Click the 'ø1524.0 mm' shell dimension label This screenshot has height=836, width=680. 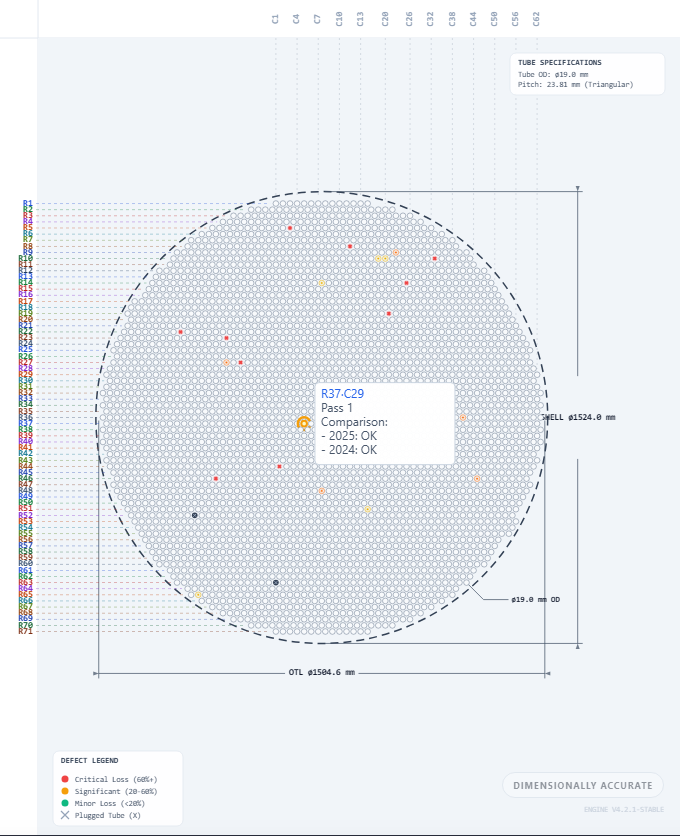tap(591, 417)
